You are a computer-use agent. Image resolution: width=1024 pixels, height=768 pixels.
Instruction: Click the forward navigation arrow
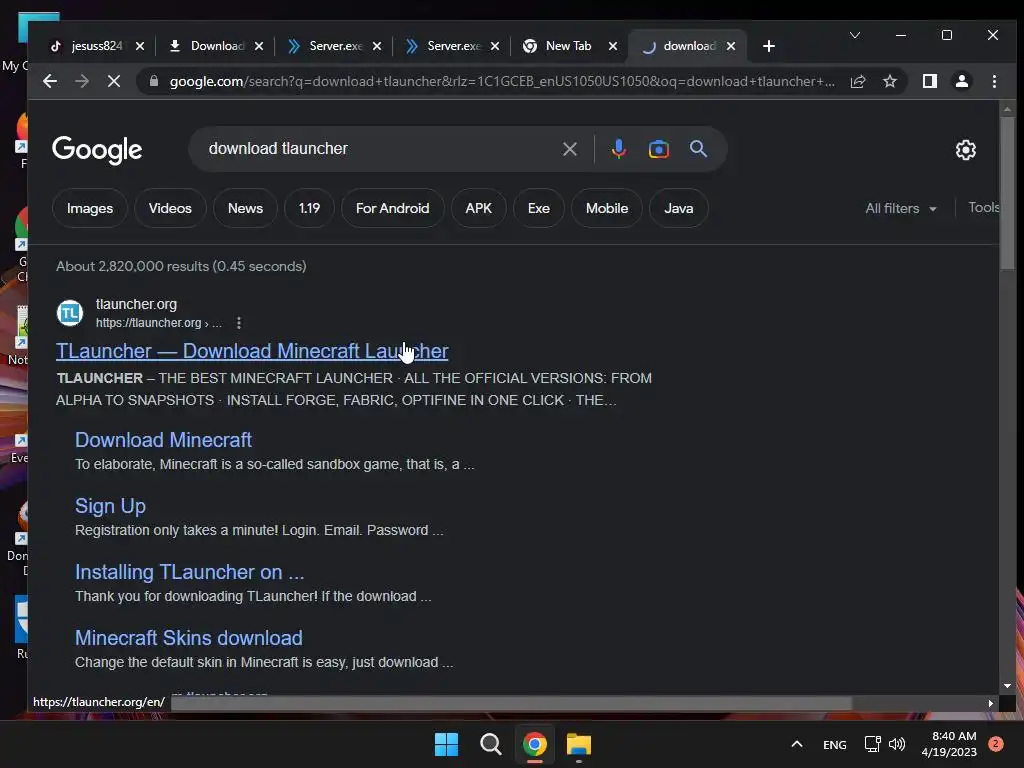[82, 82]
